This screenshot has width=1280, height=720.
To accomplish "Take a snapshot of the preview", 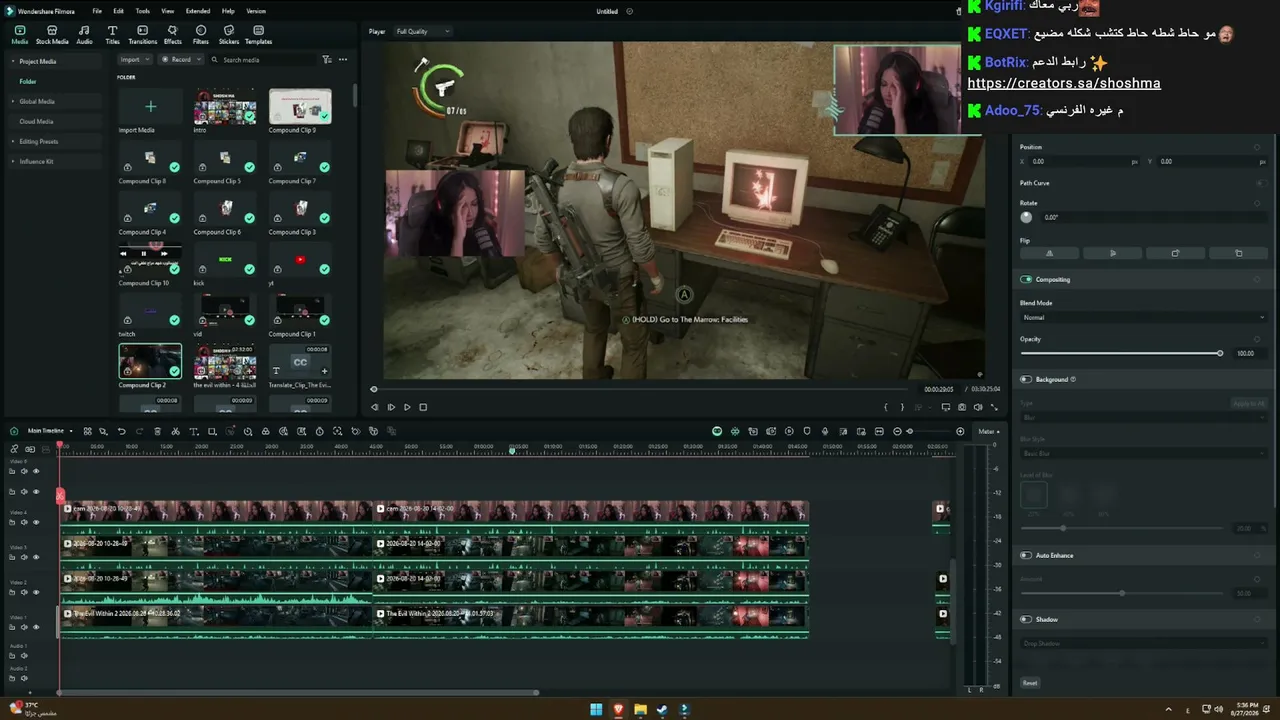I will click(962, 407).
